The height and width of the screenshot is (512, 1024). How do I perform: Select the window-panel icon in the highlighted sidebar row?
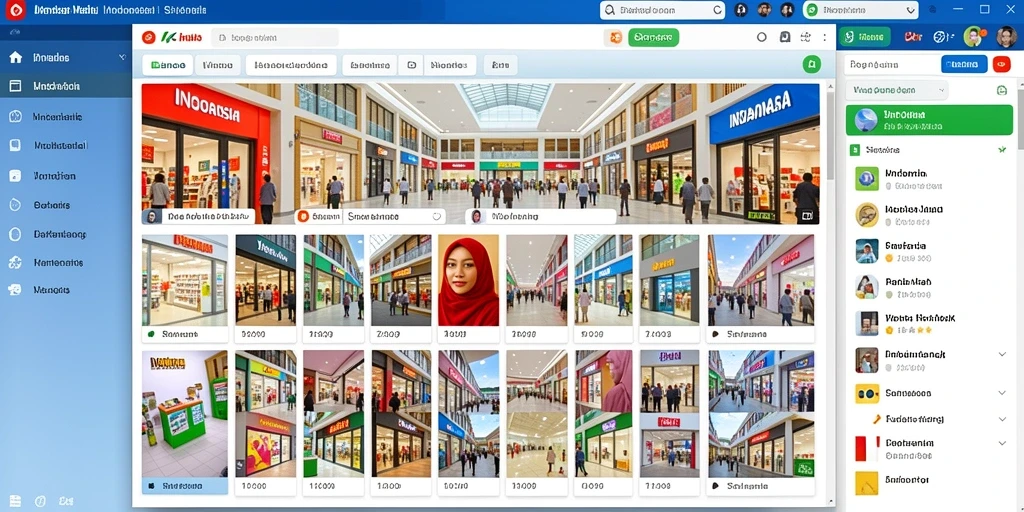tap(16, 86)
